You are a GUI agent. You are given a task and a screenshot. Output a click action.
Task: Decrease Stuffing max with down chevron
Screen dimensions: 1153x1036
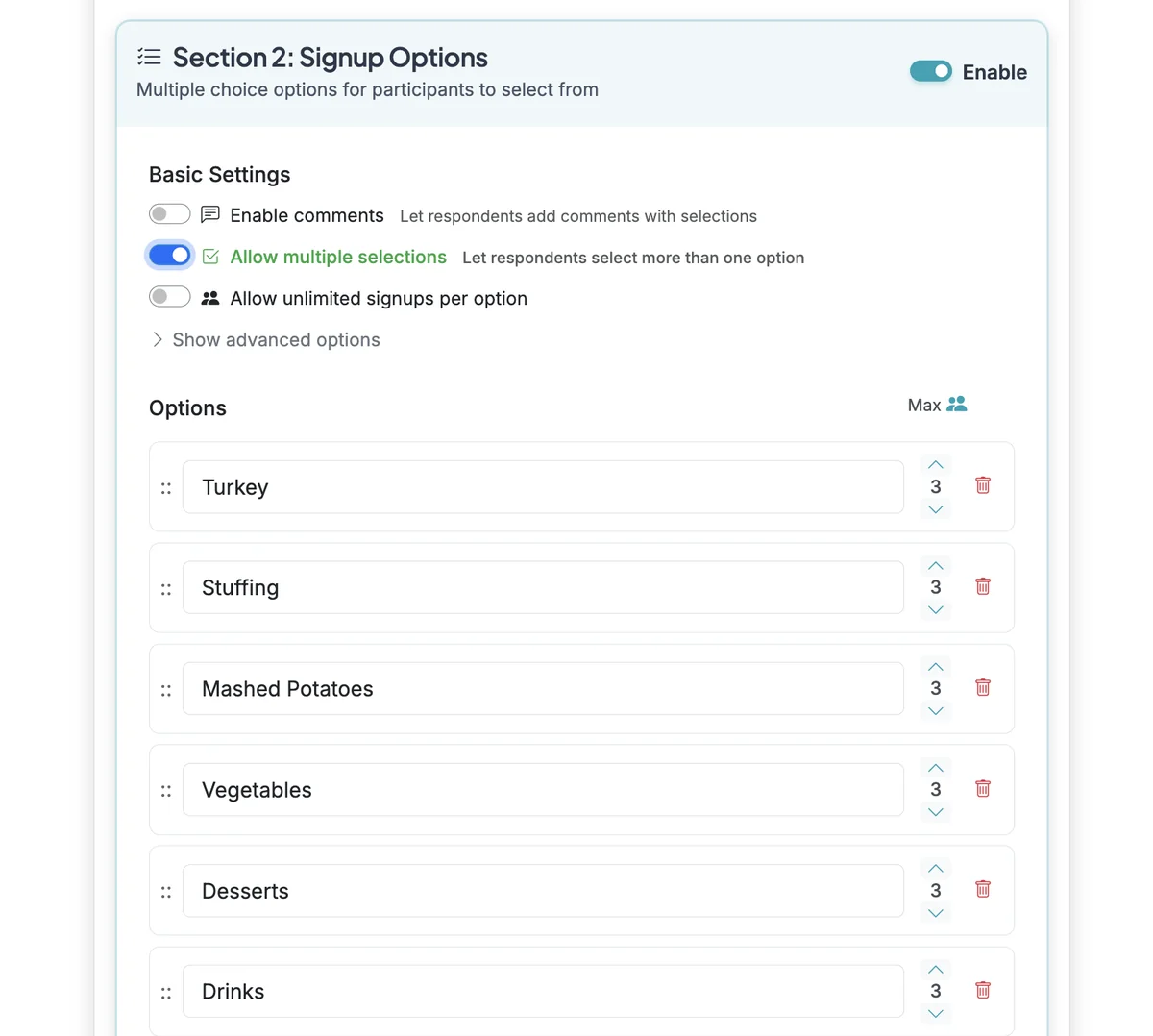point(936,610)
